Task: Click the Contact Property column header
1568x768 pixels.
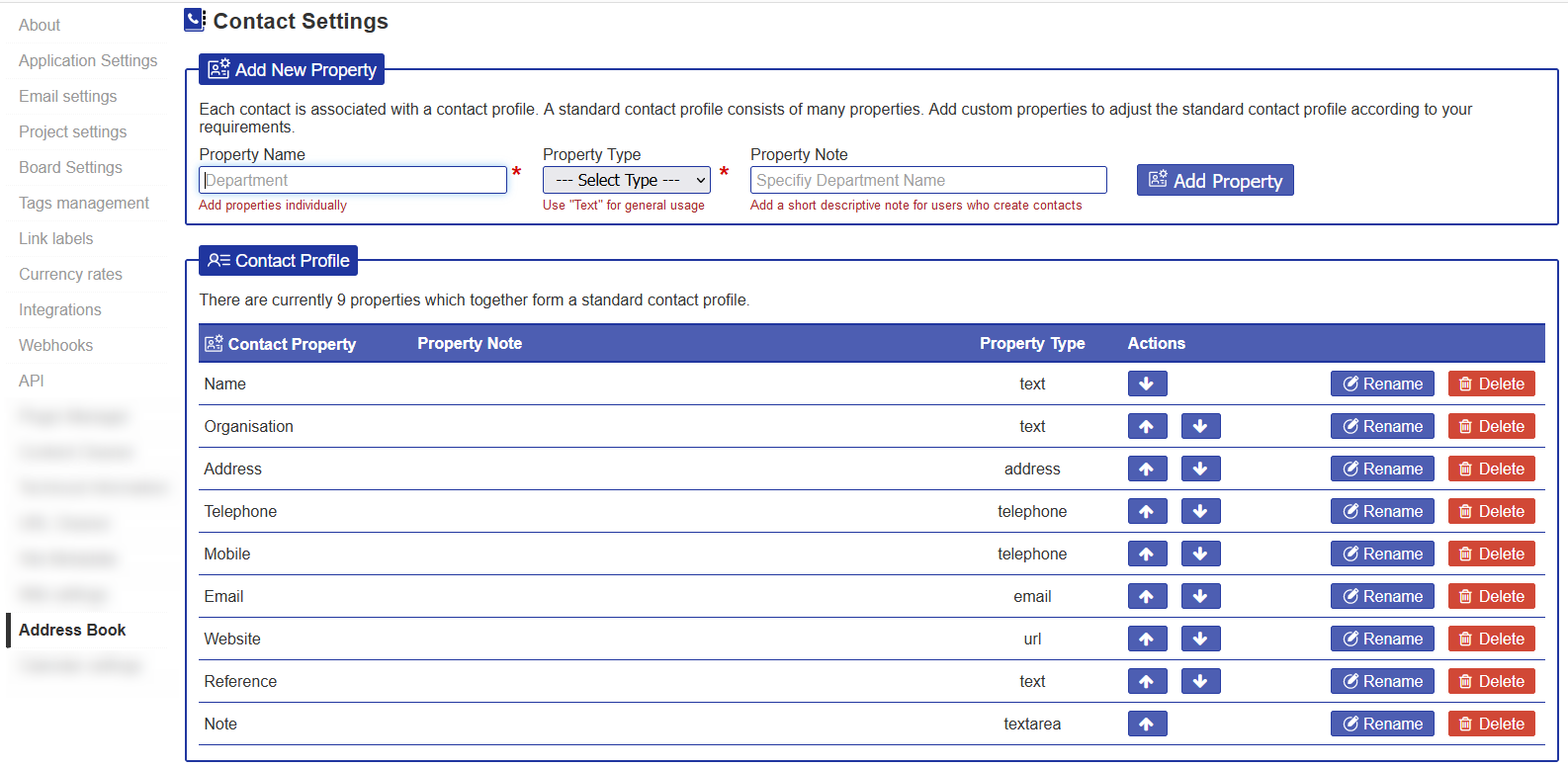Action: (x=281, y=344)
